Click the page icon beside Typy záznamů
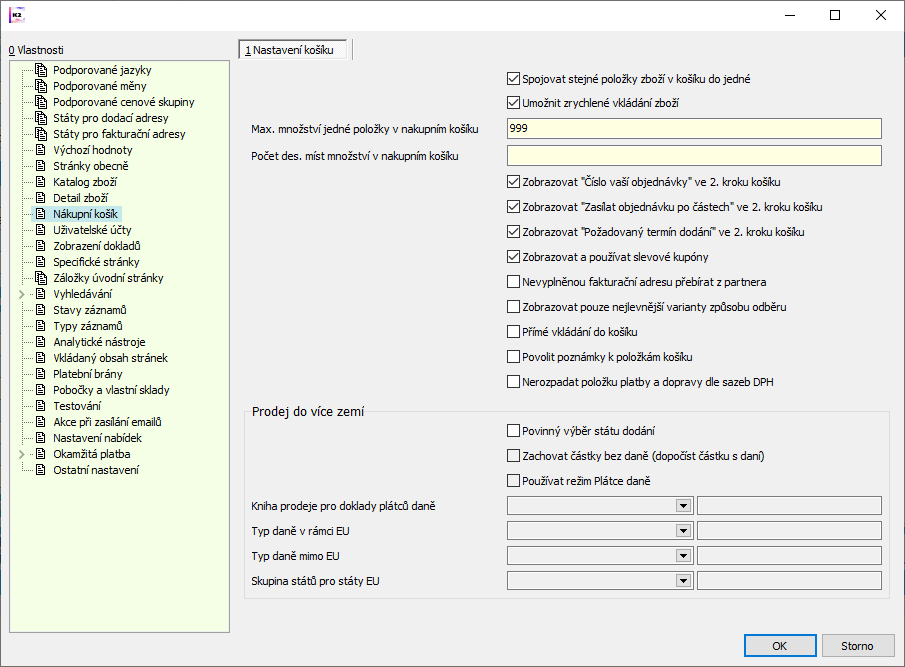Screen dimensions: 905x667 tap(40, 326)
